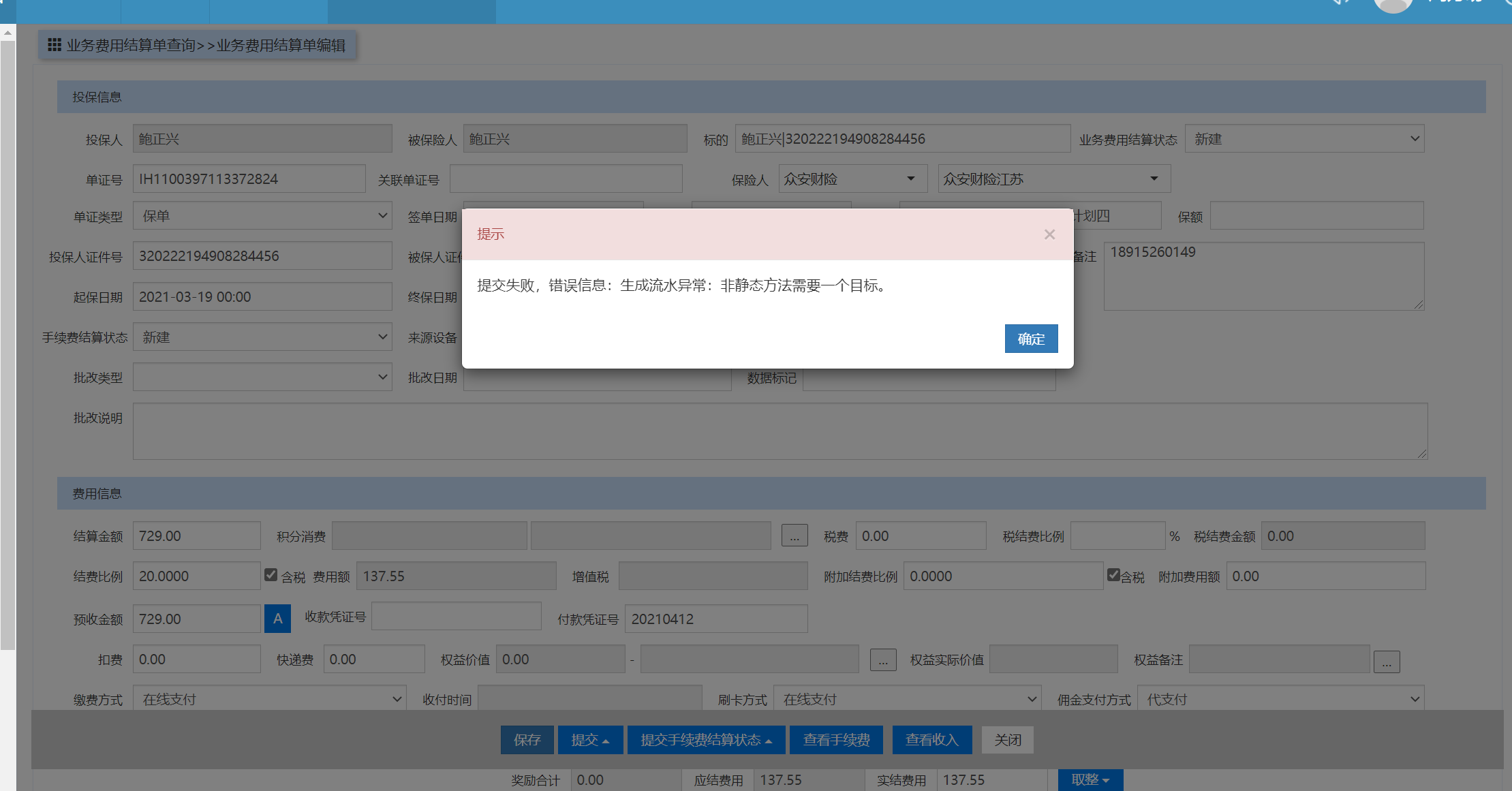Image resolution: width=1512 pixels, height=791 pixels.
Task: Toggle the 含税 checkbox beside 结费比例
Action: (271, 575)
